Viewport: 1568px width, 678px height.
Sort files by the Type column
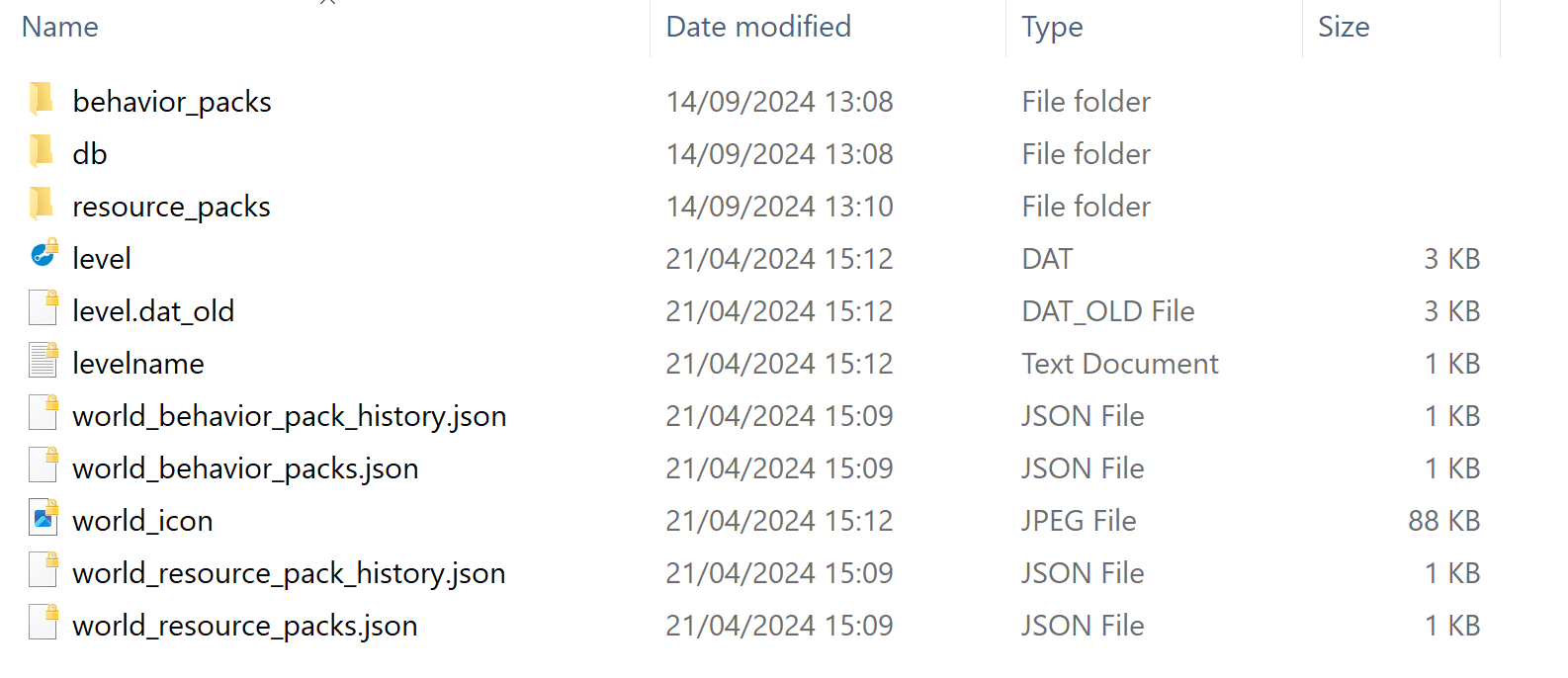tap(1052, 27)
